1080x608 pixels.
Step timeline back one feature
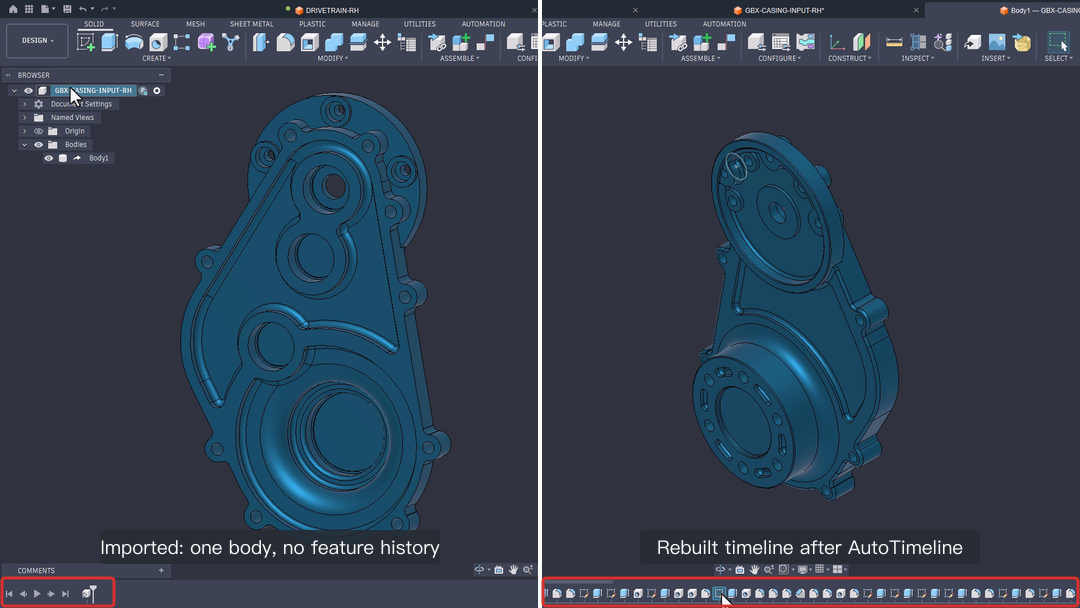(23, 594)
